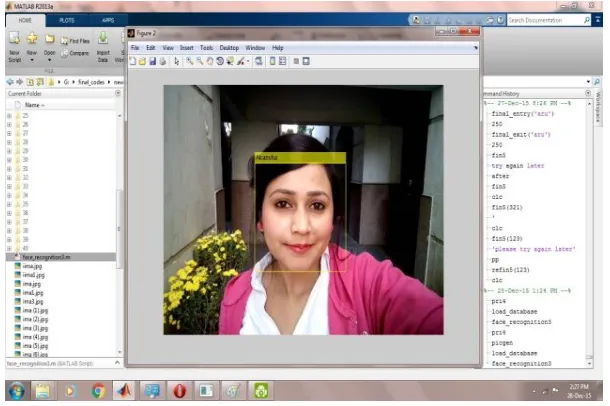Sort by the Name column header
Screen dimensions: 610x406
coord(34,105)
